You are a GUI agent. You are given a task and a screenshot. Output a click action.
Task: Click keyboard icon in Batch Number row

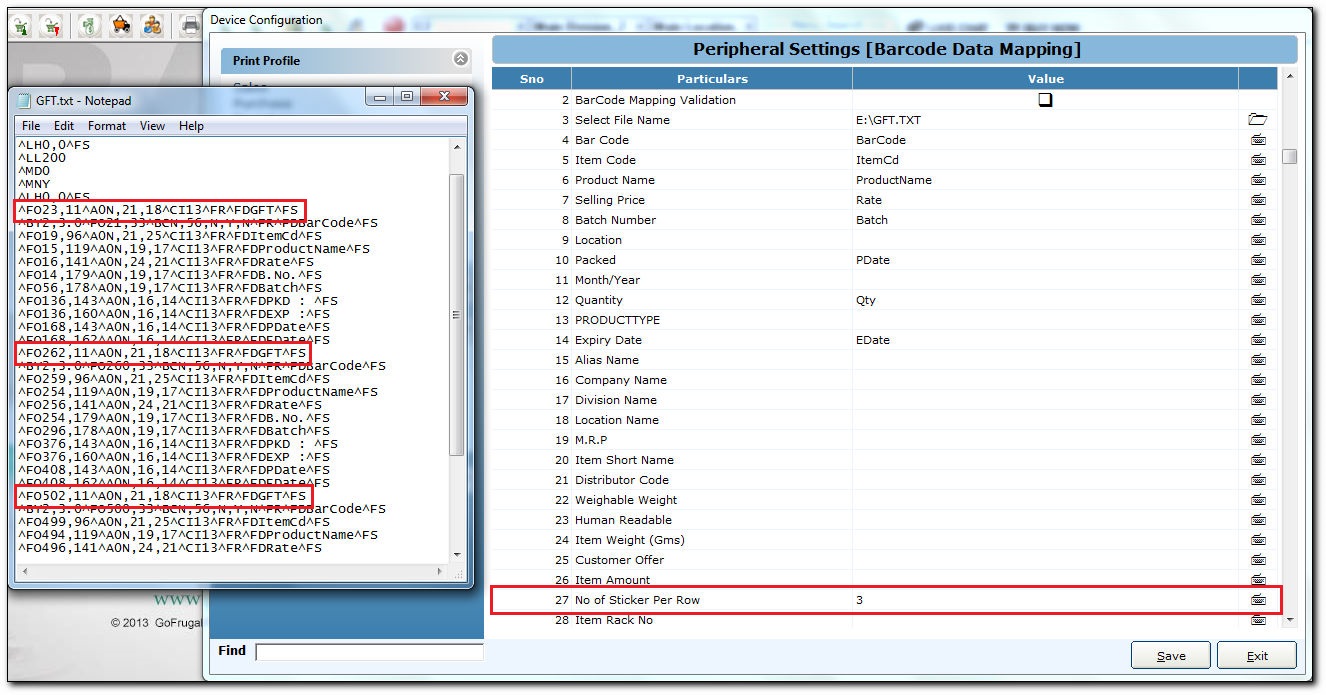point(1258,220)
